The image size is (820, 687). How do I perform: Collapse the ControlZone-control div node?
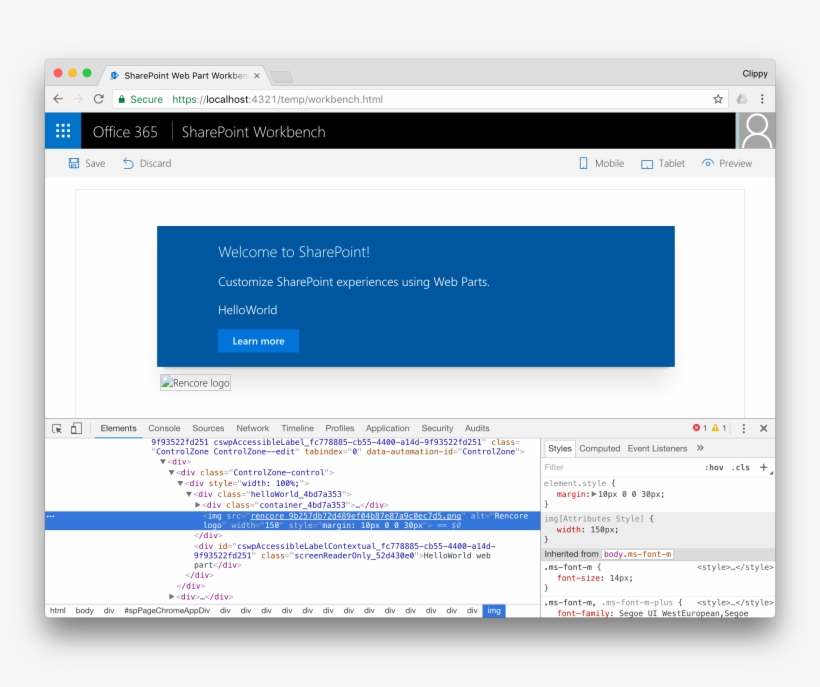click(172, 472)
